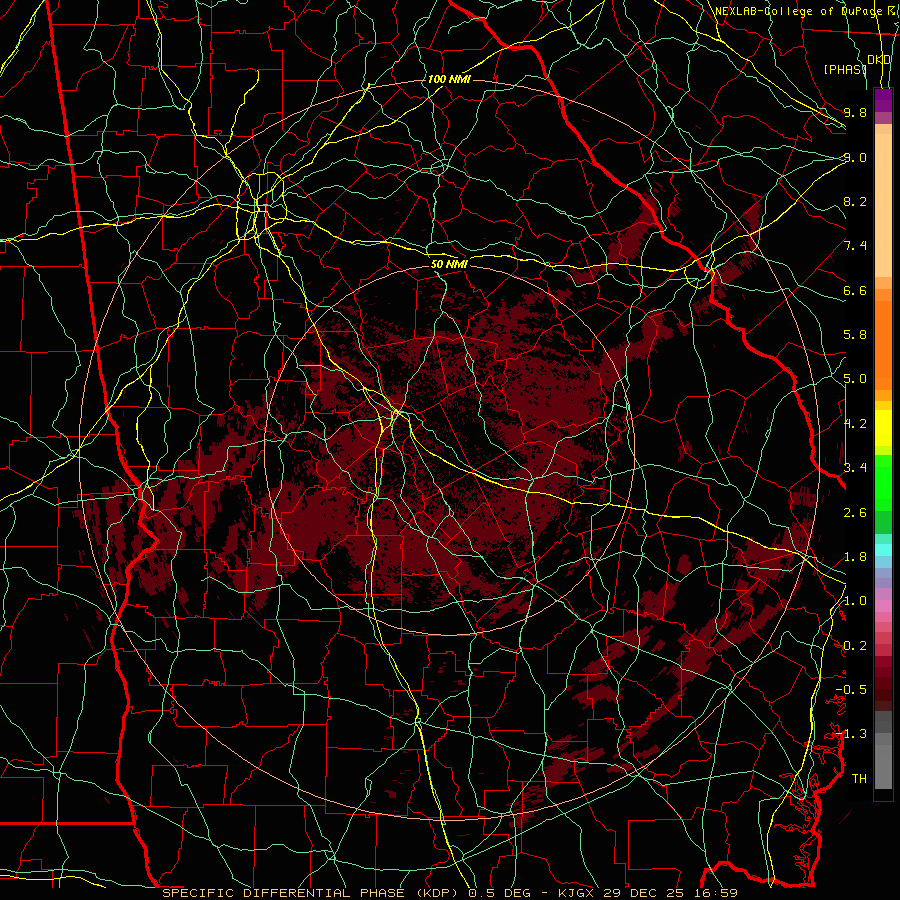Click the 5.8 value on the scale

tap(855, 335)
